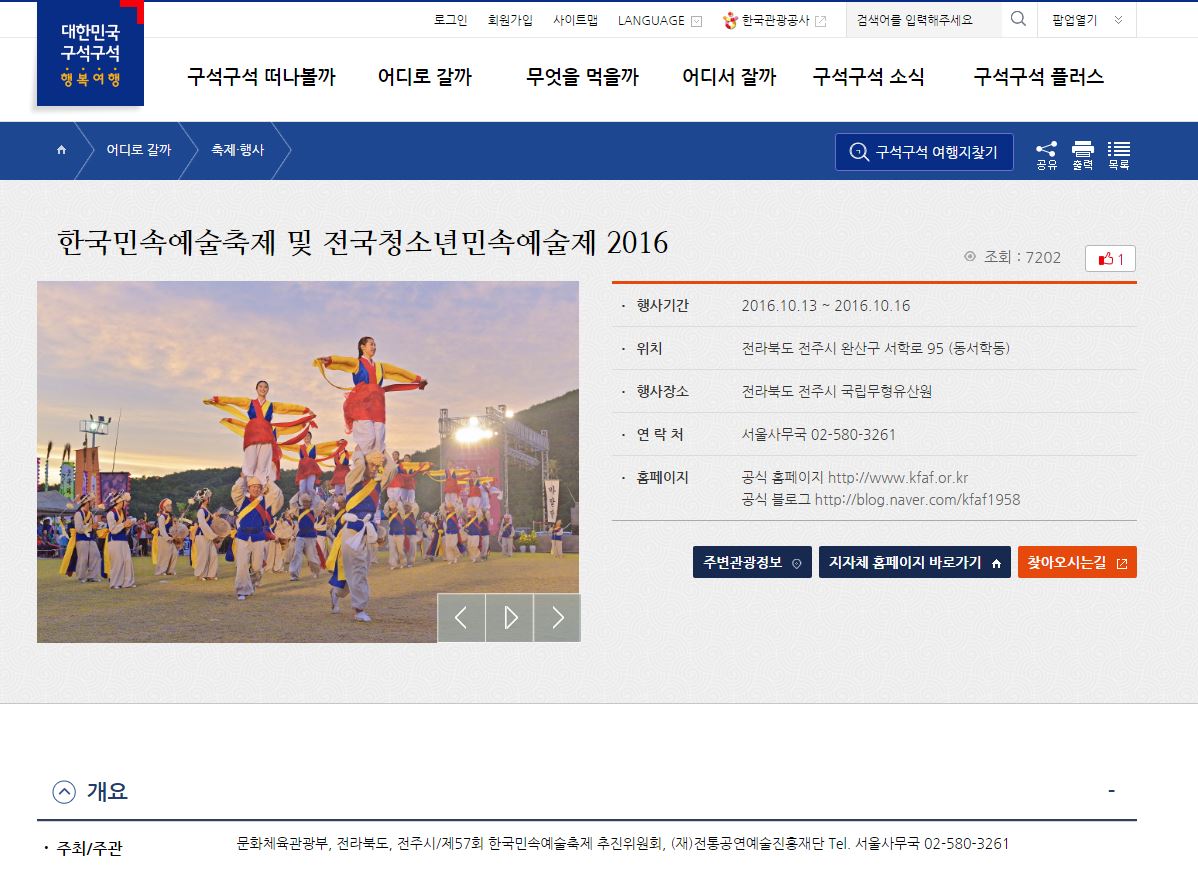Screen dimensions: 1198x873
Task: Open the 무엇을 먹을까 main menu
Action: (582, 76)
